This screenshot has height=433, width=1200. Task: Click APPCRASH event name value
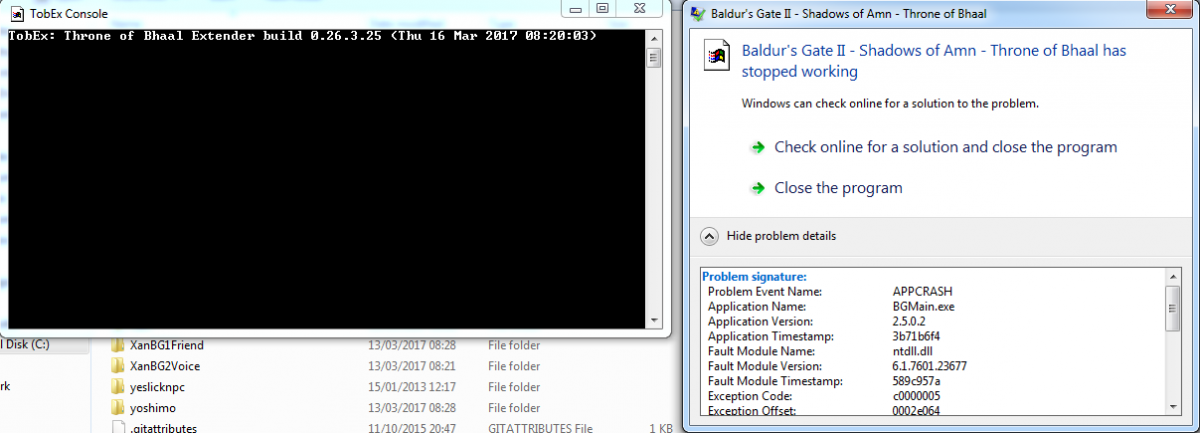coord(923,292)
